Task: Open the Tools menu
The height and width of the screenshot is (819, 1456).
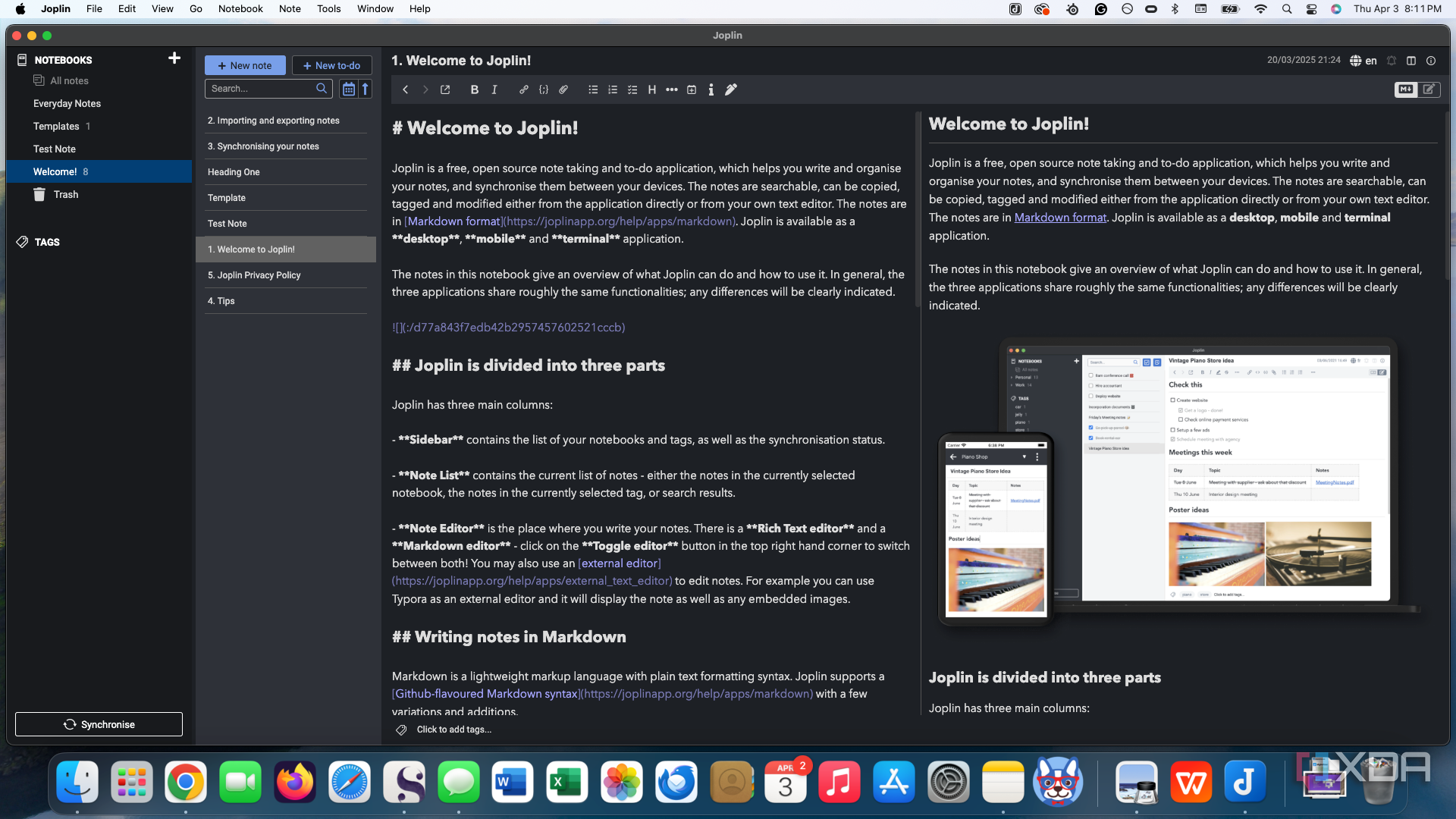Action: click(328, 9)
